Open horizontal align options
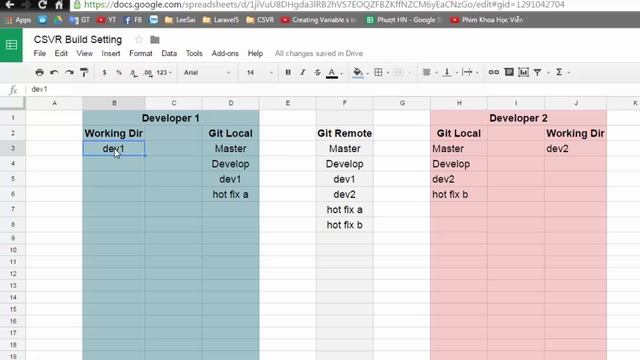Image resolution: width=640 pixels, height=360 pixels. pos(426,72)
